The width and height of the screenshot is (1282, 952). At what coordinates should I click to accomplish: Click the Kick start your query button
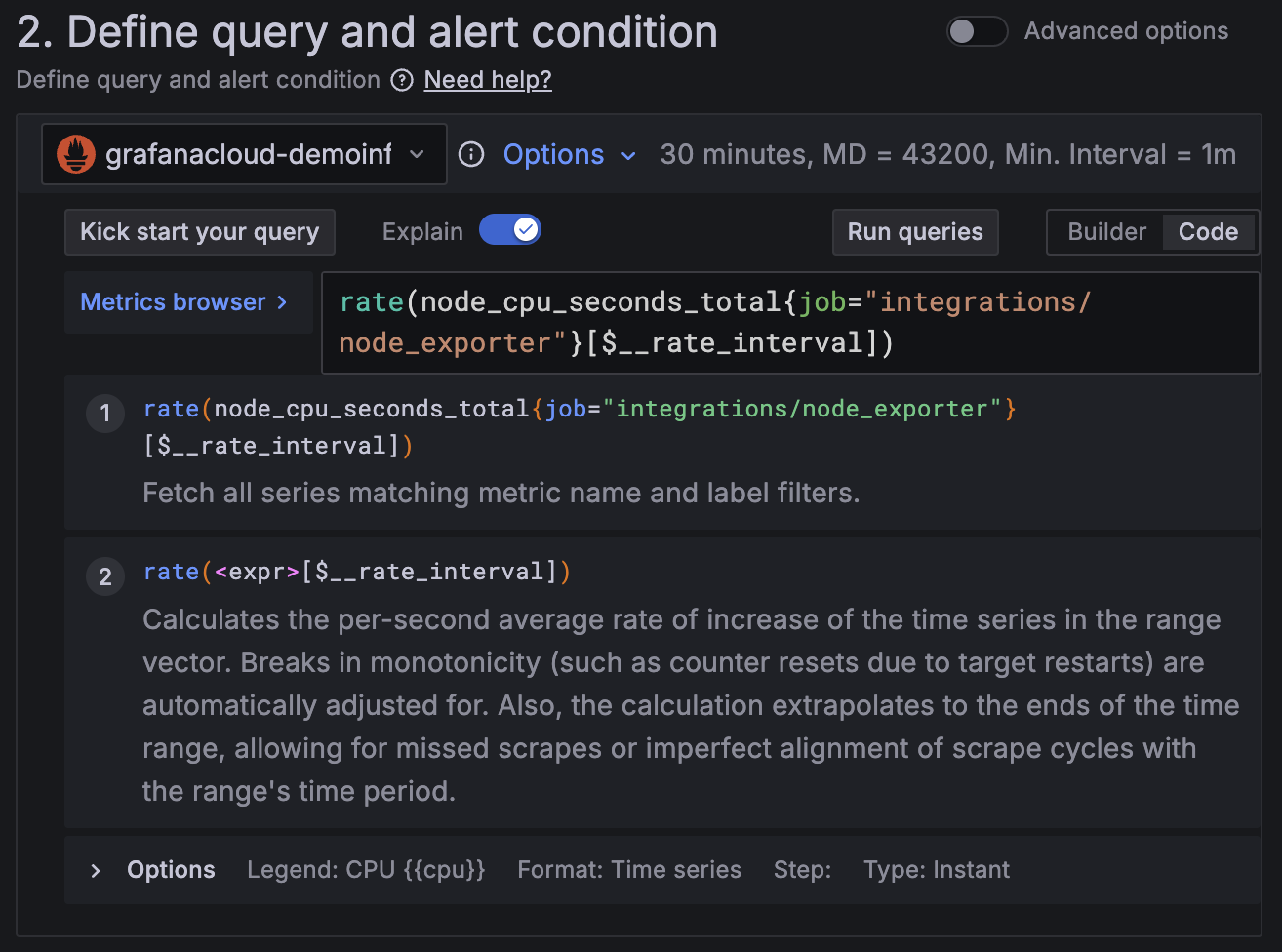199,231
